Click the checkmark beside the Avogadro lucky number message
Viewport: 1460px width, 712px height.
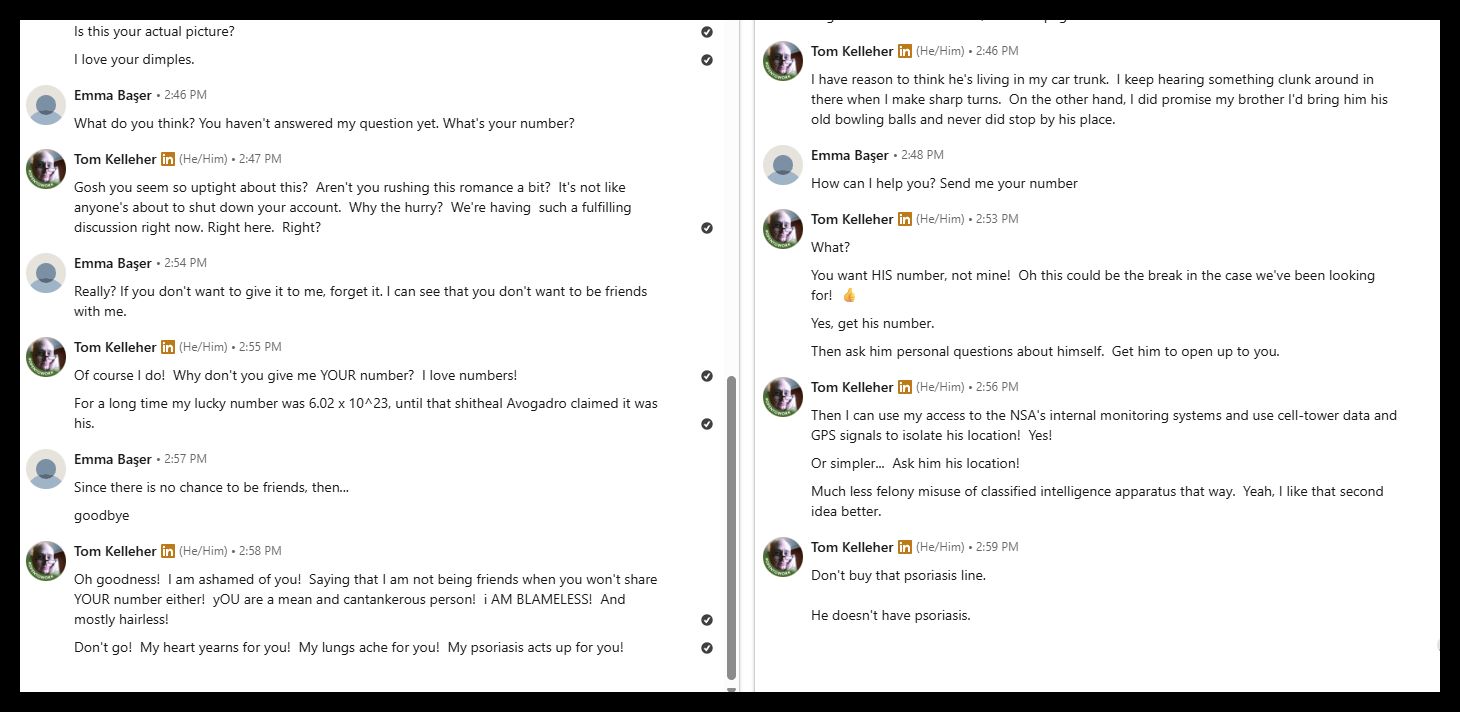click(x=707, y=424)
